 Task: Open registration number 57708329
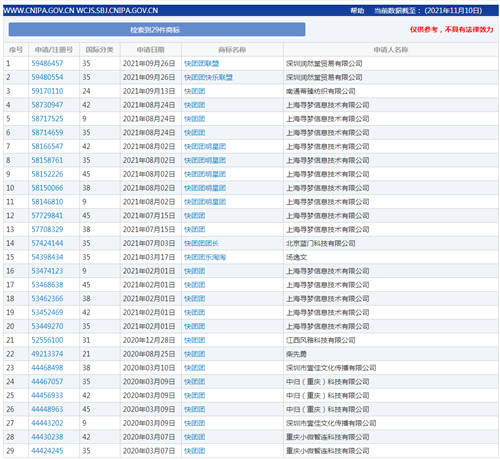tap(47, 229)
